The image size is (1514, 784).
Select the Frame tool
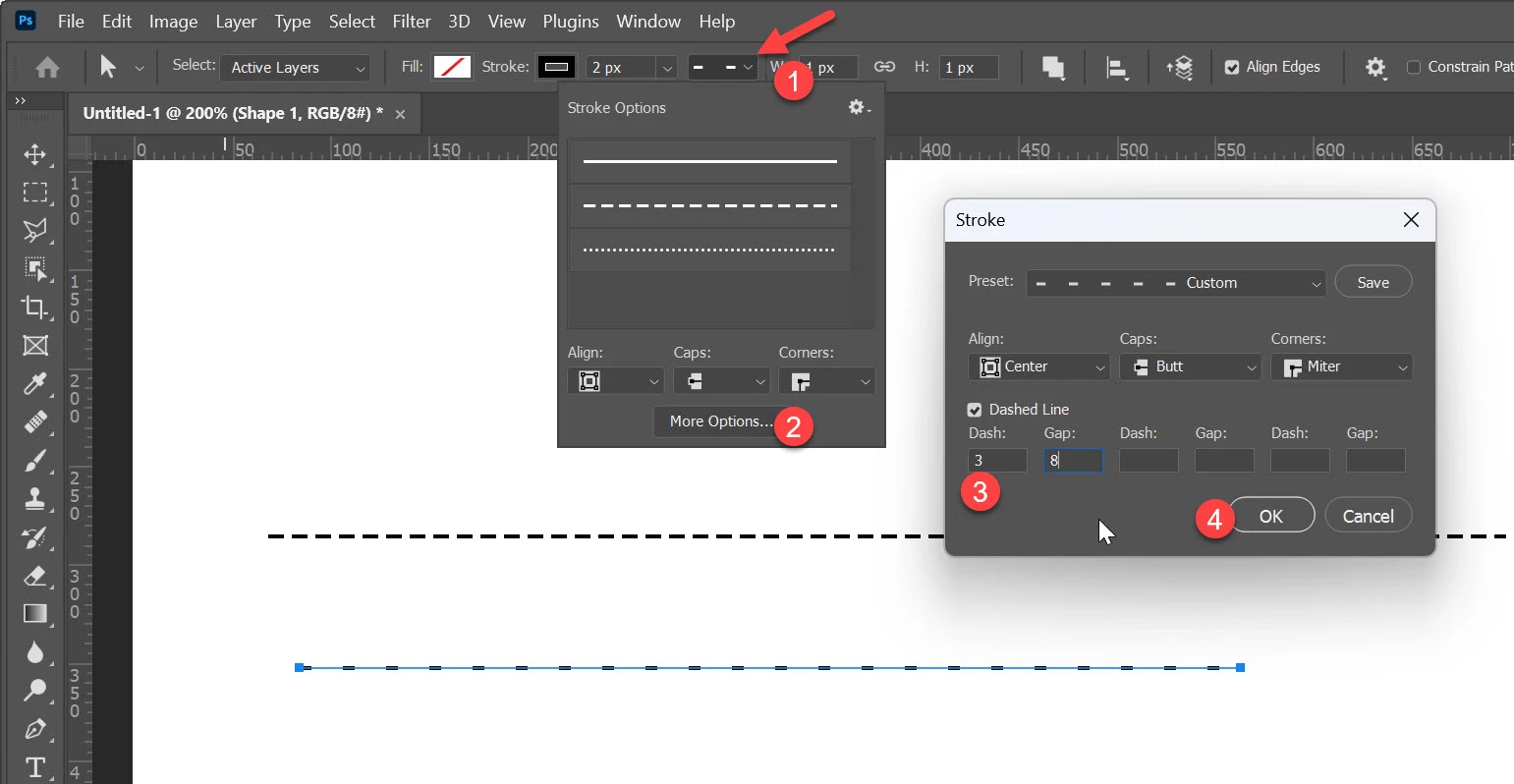[35, 345]
